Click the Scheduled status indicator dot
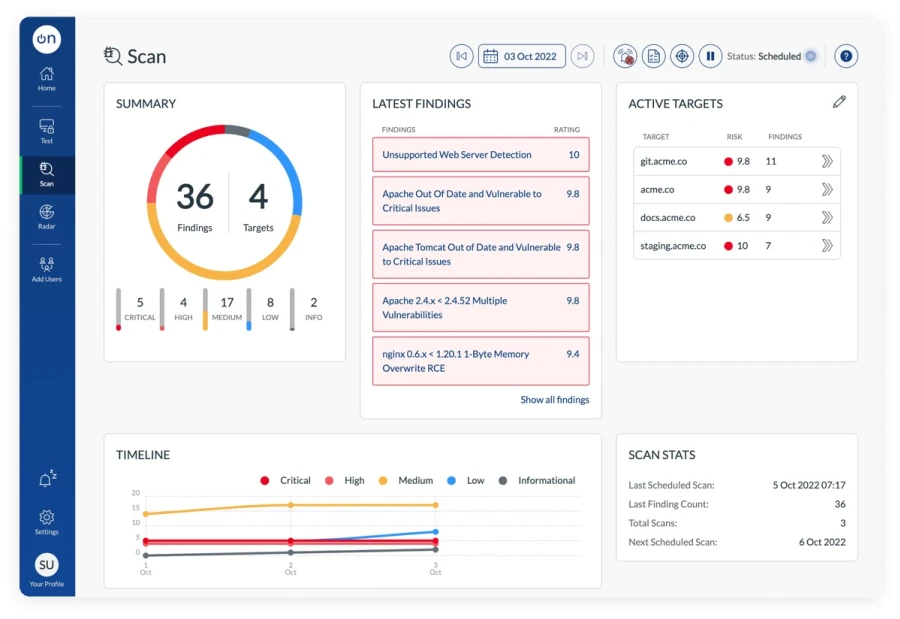Screen dimensions: 900x619 (x=811, y=56)
